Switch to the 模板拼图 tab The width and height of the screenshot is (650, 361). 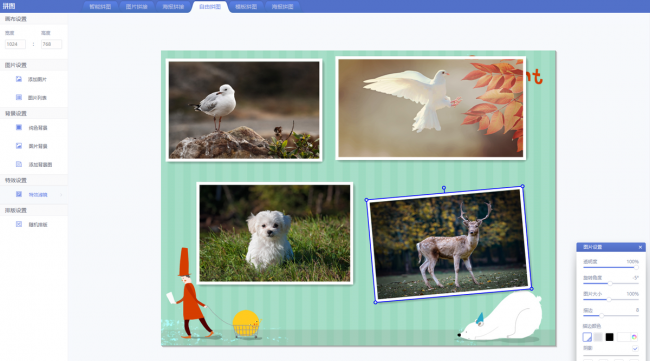(x=246, y=7)
